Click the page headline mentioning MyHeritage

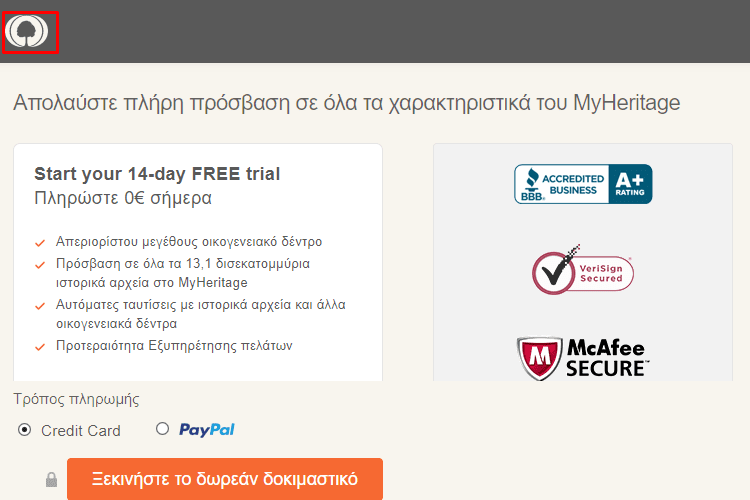(x=346, y=103)
